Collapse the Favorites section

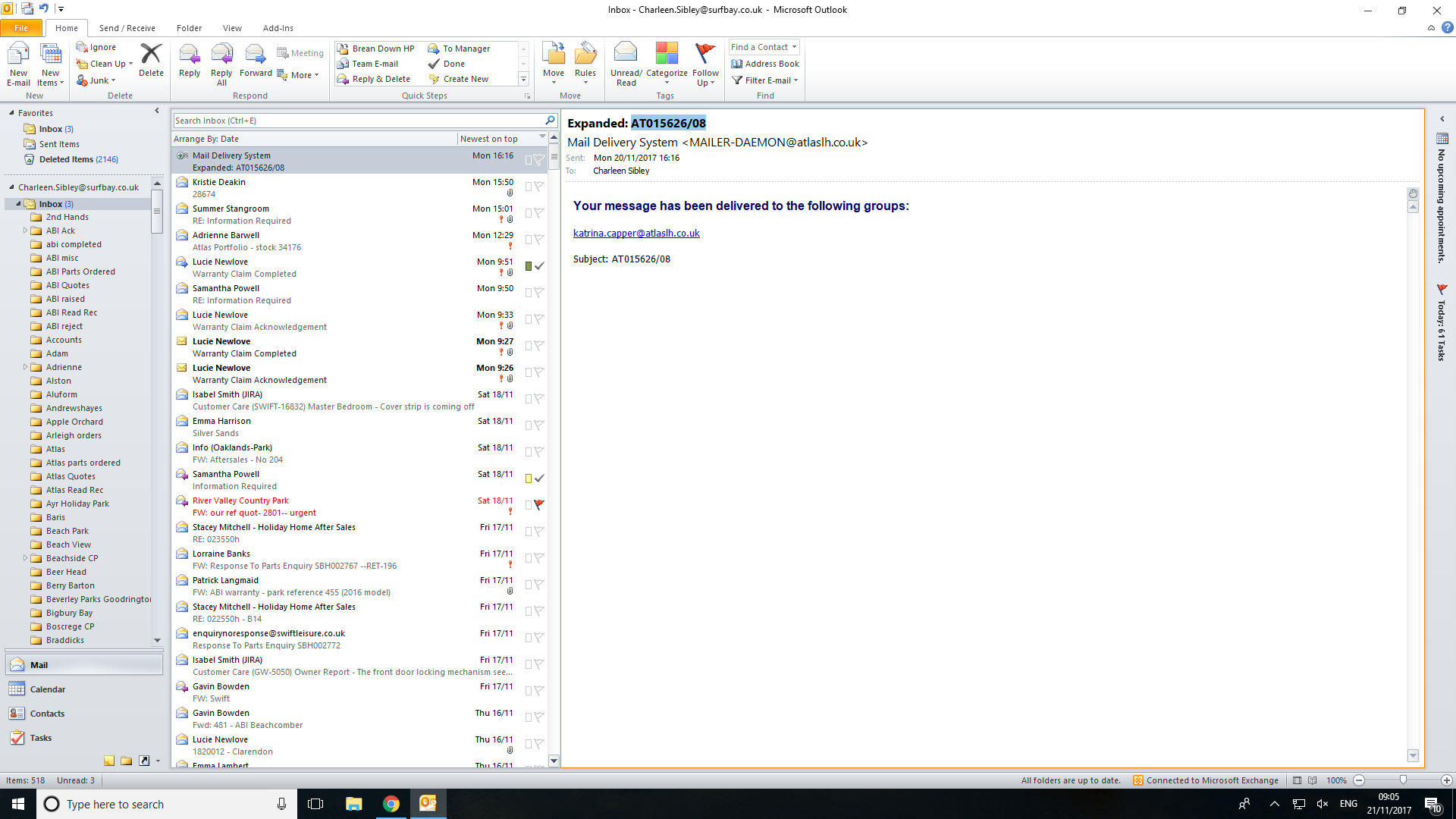click(x=11, y=113)
